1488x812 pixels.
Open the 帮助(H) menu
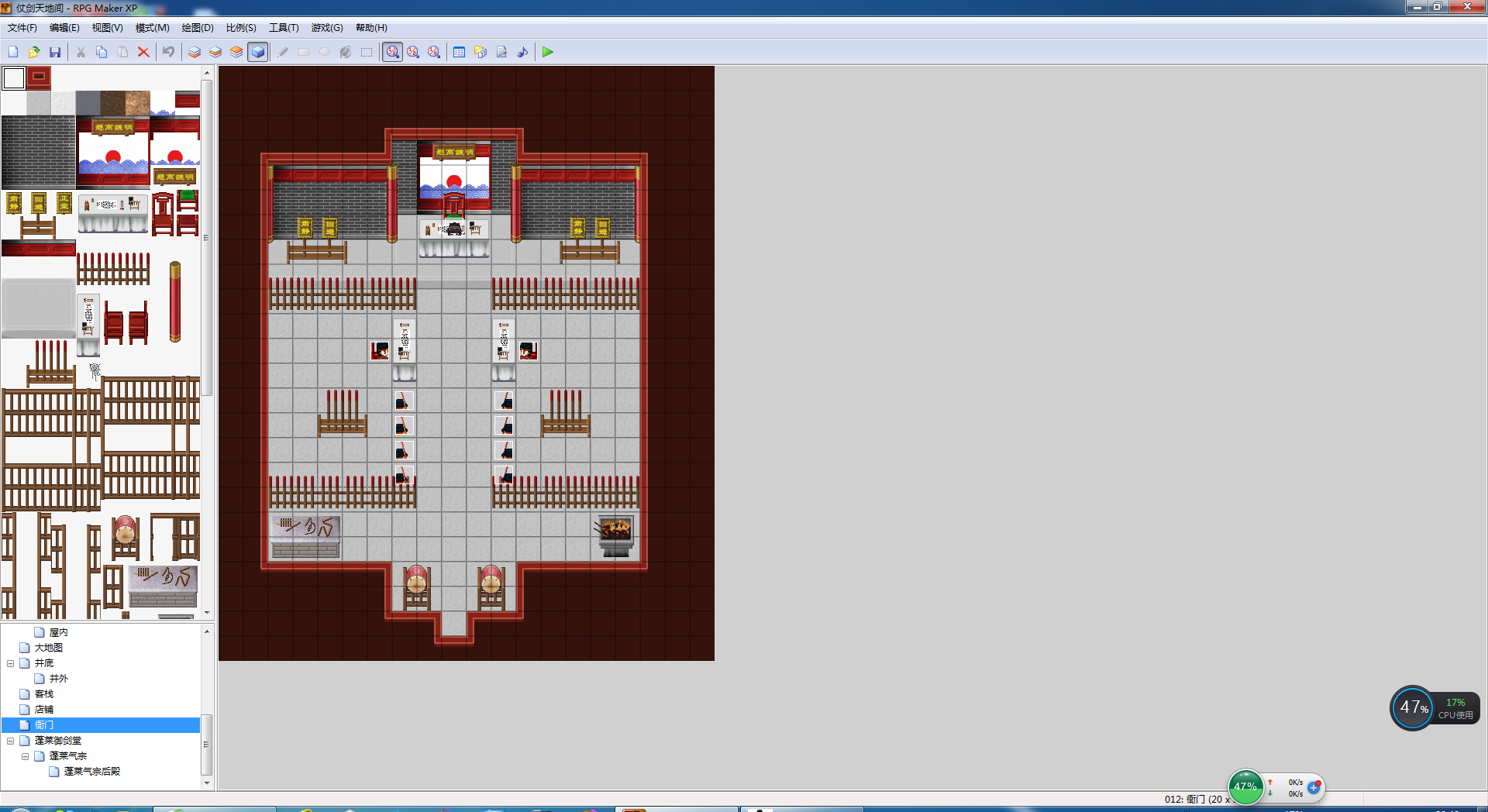[371, 28]
